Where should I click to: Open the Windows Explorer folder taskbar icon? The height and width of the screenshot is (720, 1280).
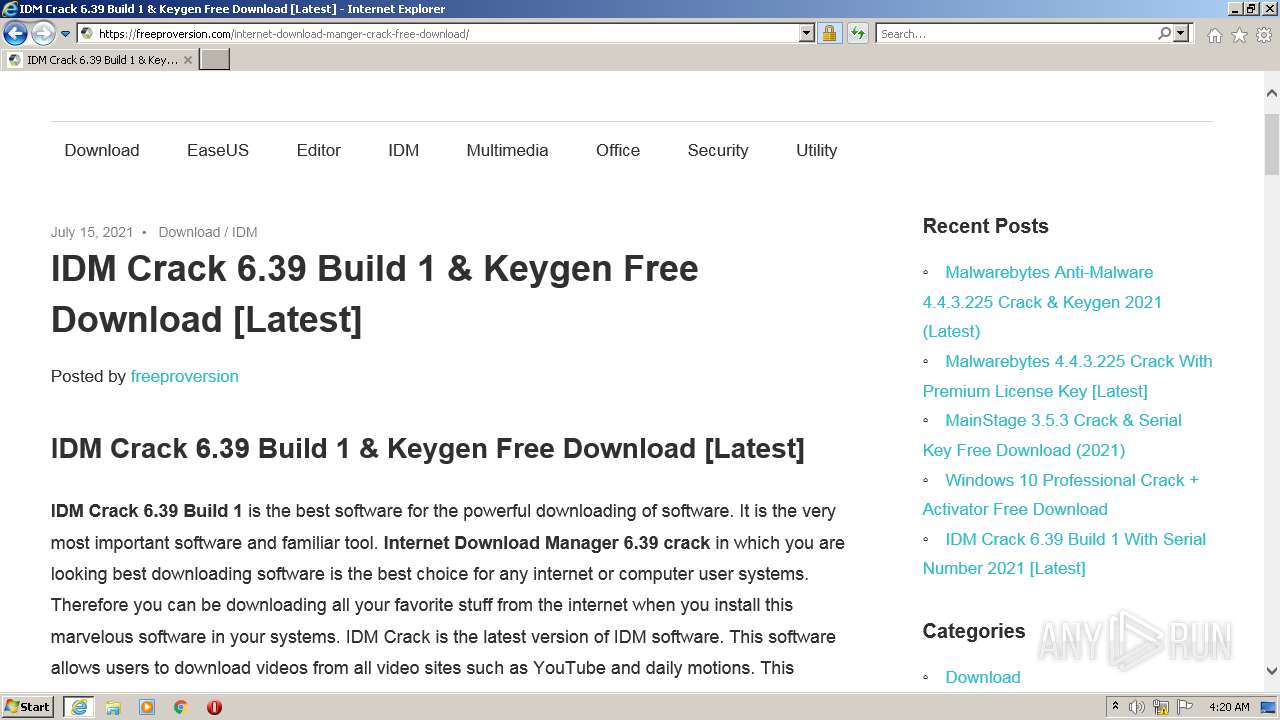(x=113, y=707)
